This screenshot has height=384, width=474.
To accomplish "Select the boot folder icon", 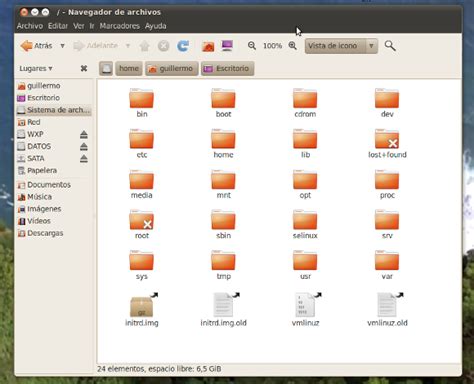I will (223, 98).
